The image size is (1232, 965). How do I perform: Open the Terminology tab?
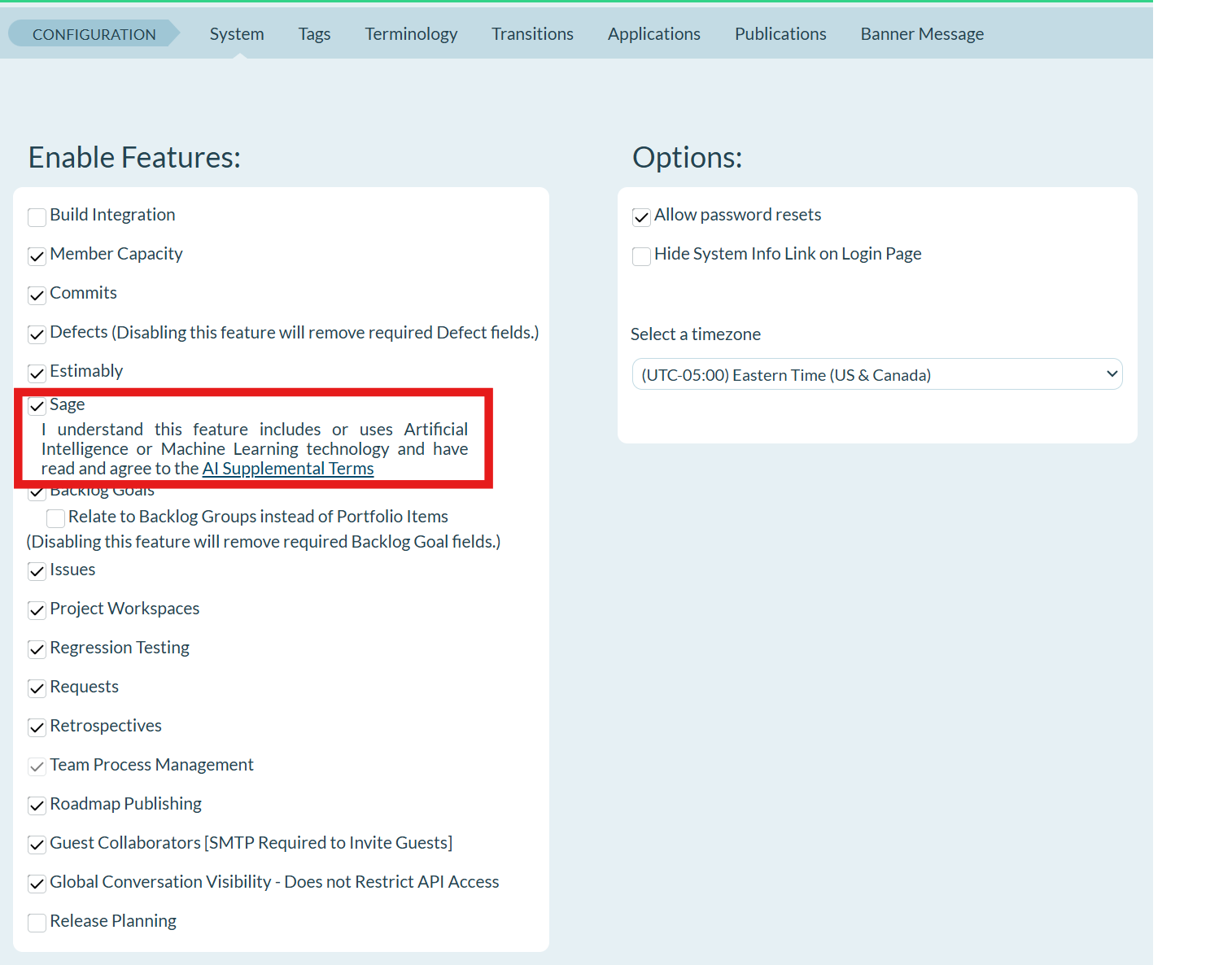pyautogui.click(x=411, y=34)
